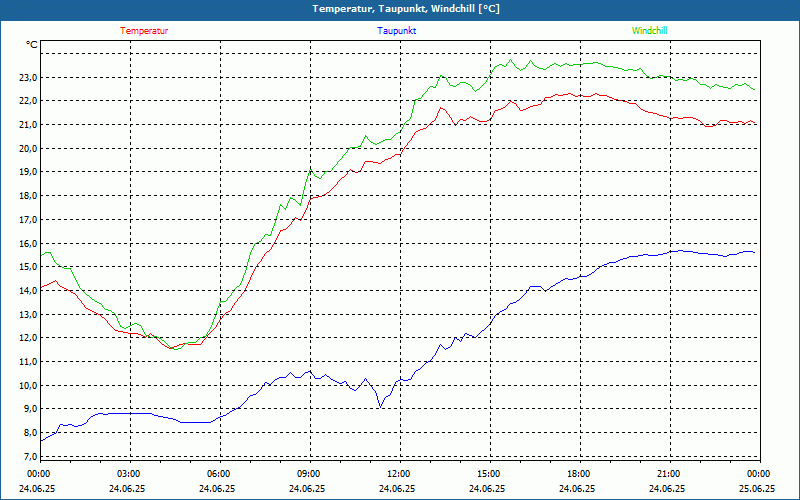Image resolution: width=800 pixels, height=500 pixels.
Task: Click the 03:00 time label on the x-axis
Action: pyautogui.click(x=127, y=474)
